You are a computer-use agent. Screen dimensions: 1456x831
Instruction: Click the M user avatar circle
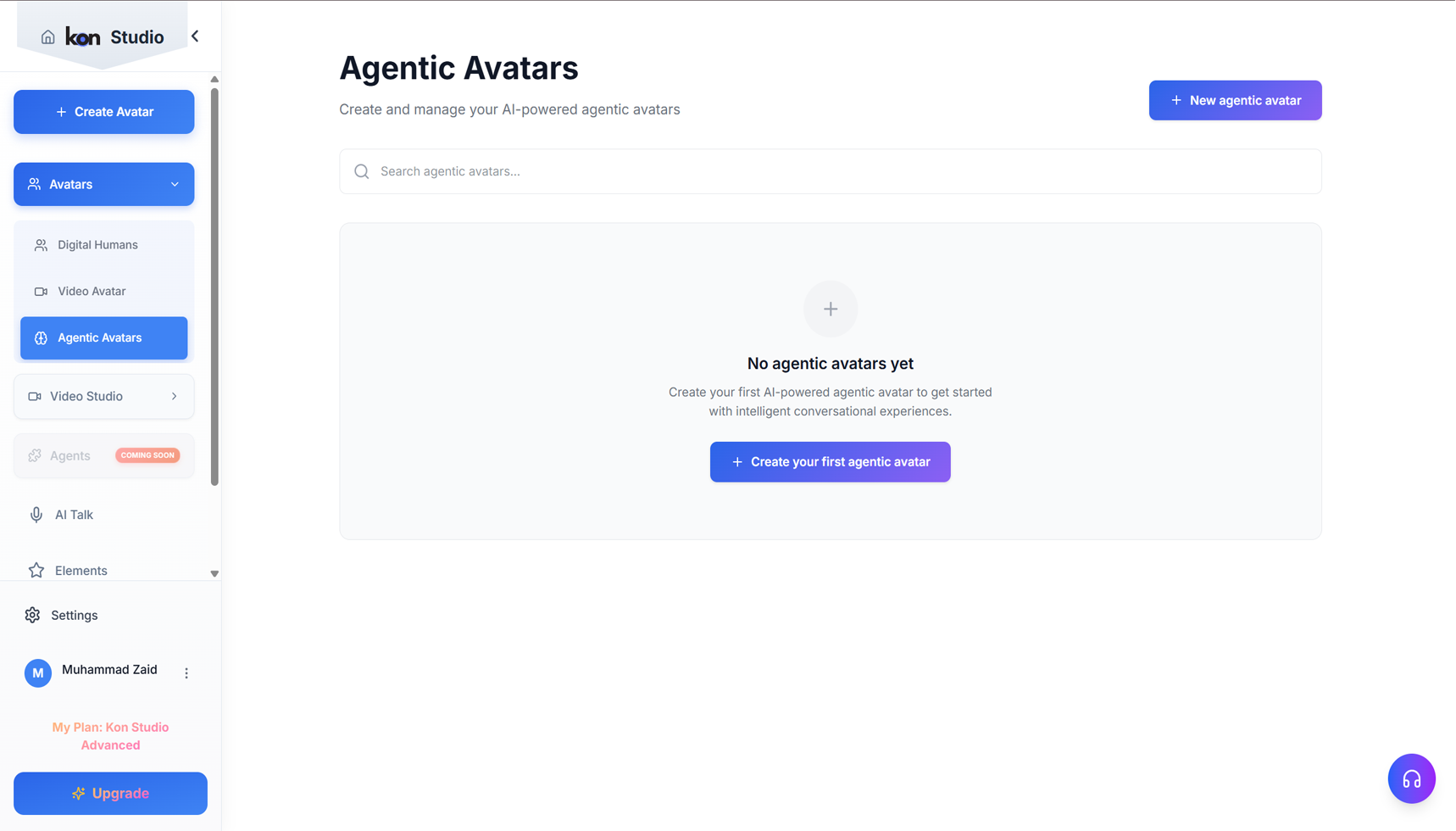(x=38, y=673)
